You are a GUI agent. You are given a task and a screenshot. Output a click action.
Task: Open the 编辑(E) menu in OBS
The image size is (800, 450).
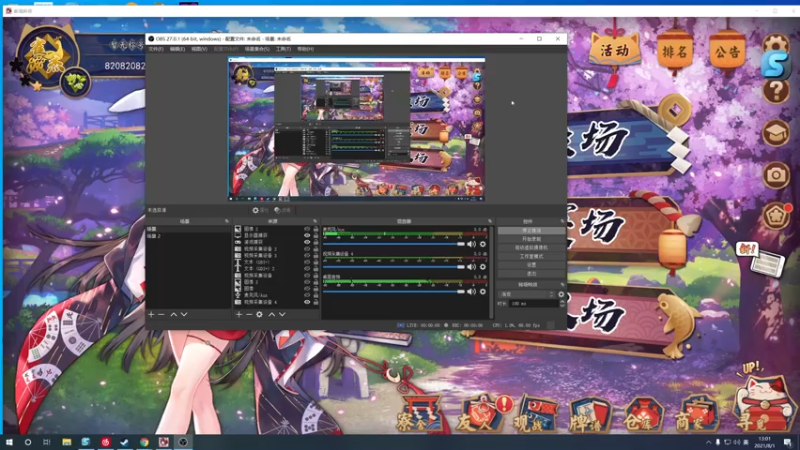coord(177,49)
